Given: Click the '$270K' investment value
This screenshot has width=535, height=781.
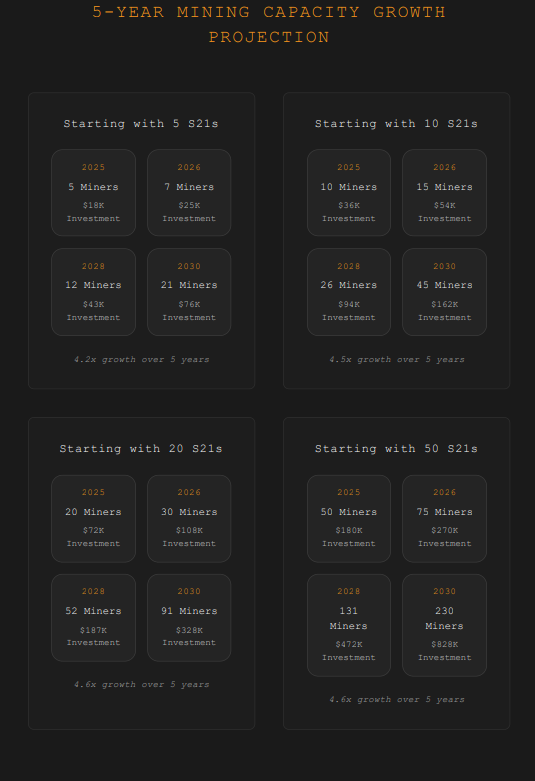Looking at the screenshot, I should coord(444,530).
